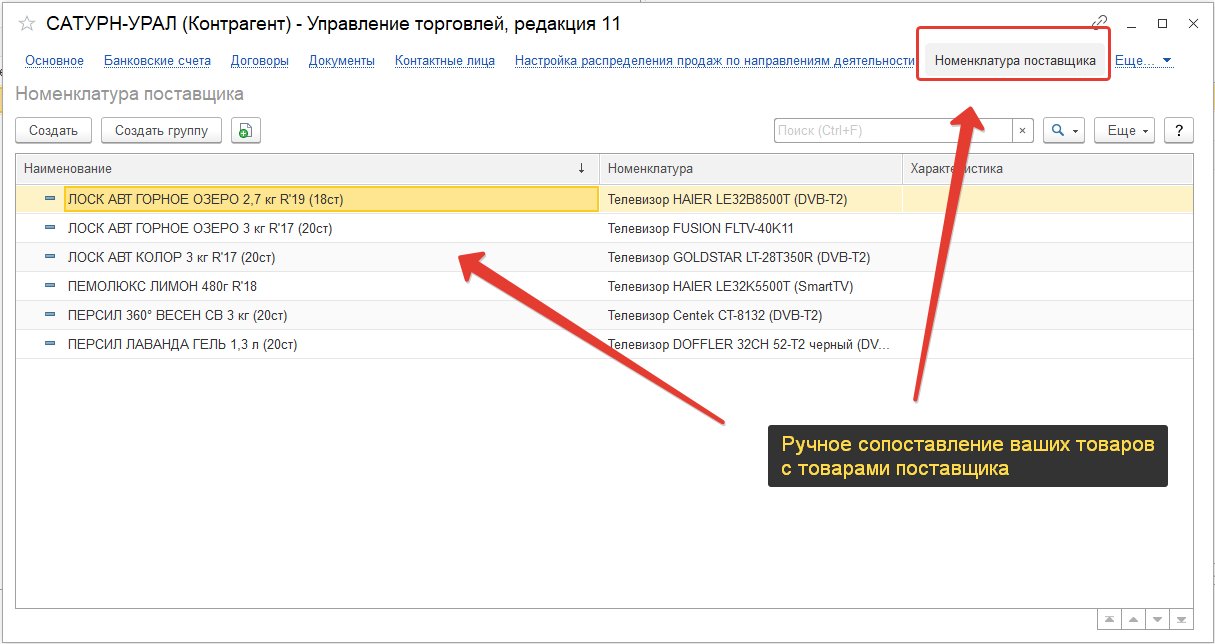Open the Контактные лица section
The image size is (1215, 644).
pos(445,61)
